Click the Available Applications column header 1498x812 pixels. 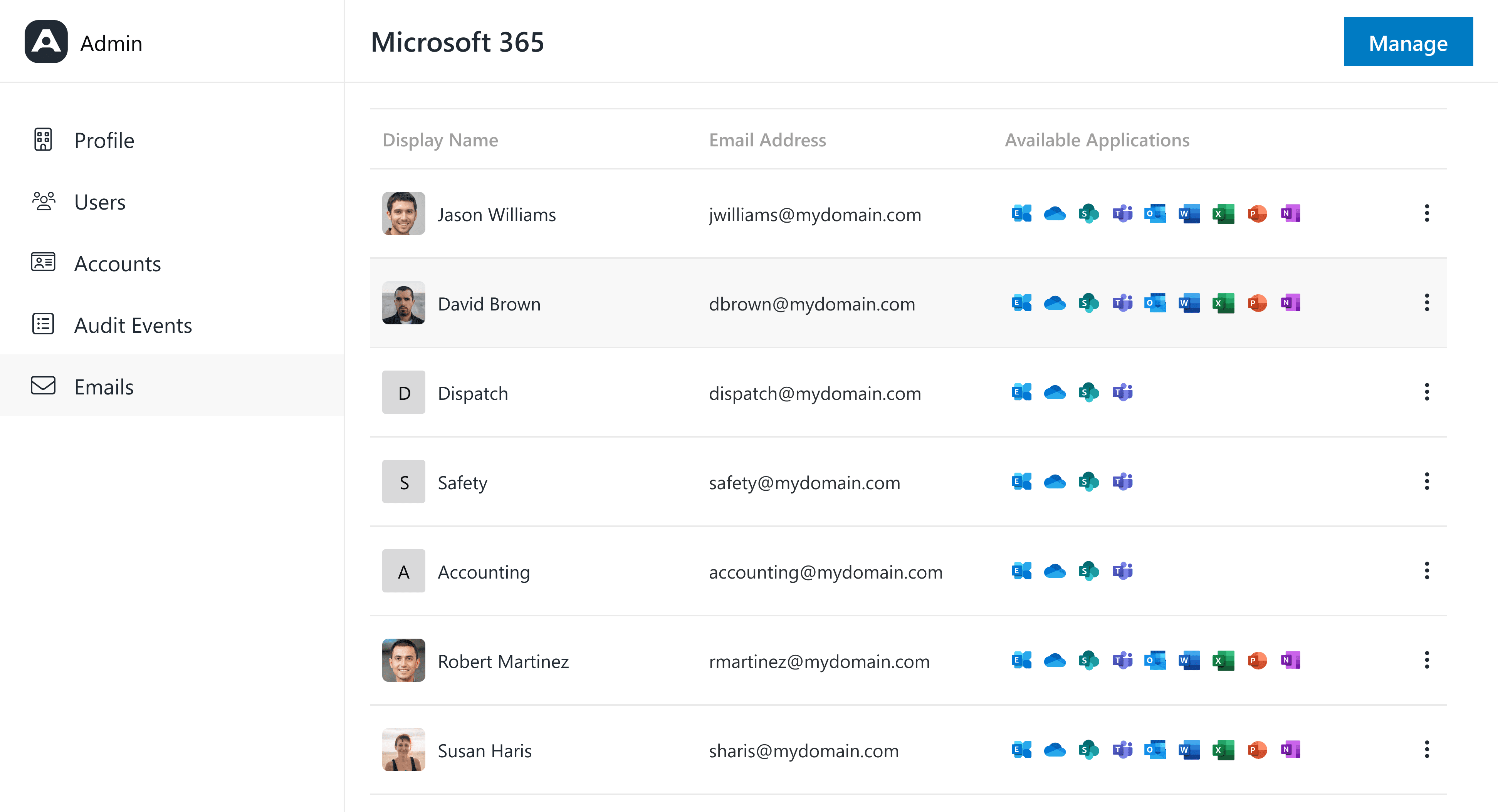[1097, 140]
